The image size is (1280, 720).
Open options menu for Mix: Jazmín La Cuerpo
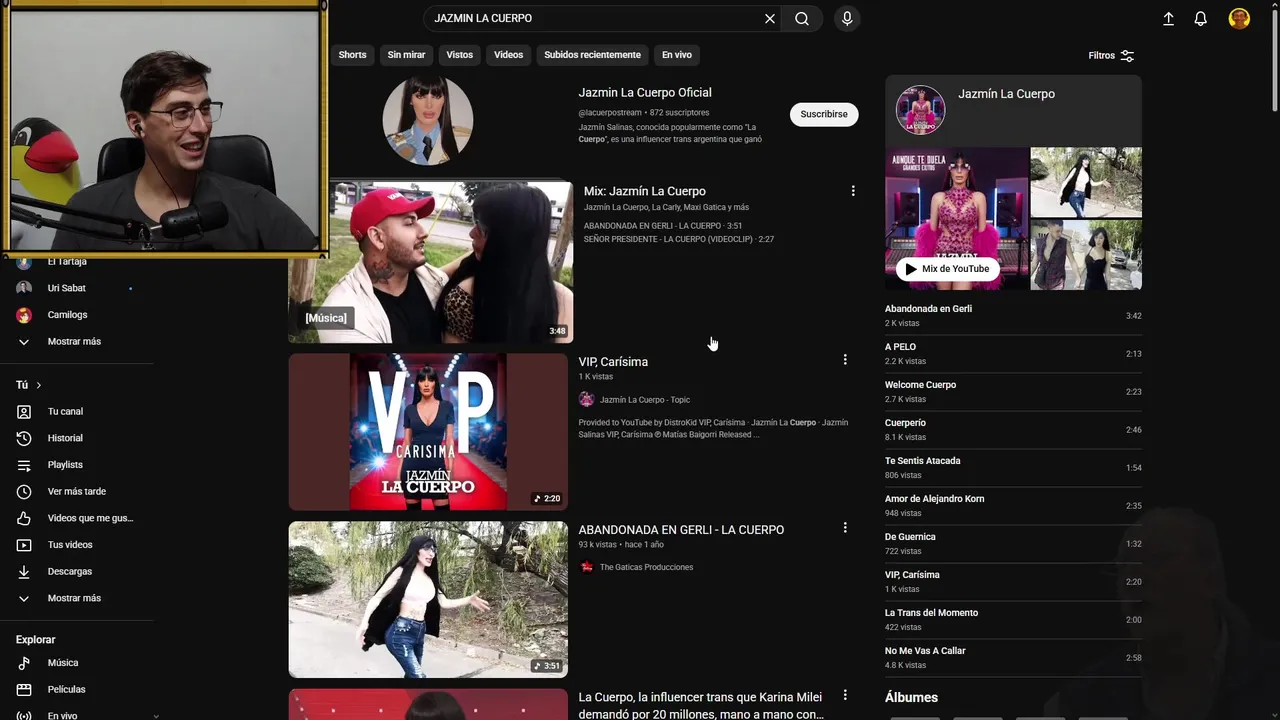coord(853,191)
